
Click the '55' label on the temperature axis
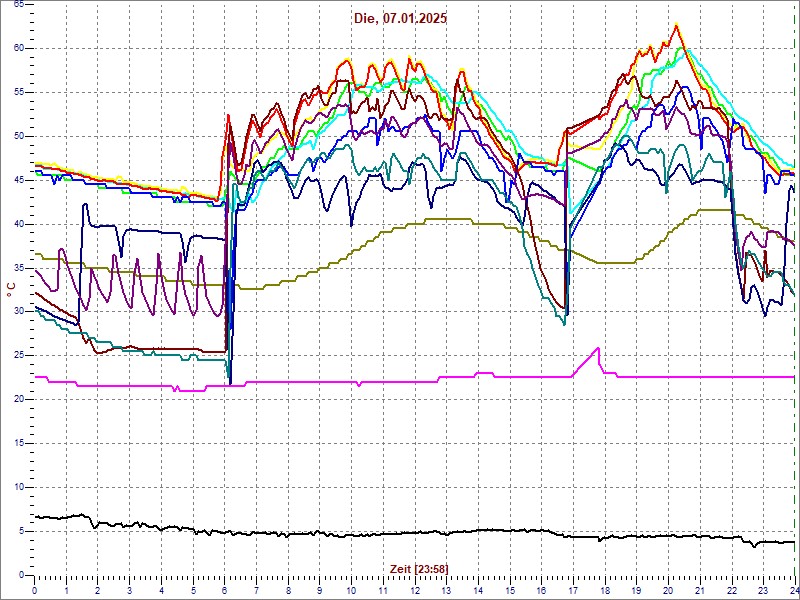point(18,92)
